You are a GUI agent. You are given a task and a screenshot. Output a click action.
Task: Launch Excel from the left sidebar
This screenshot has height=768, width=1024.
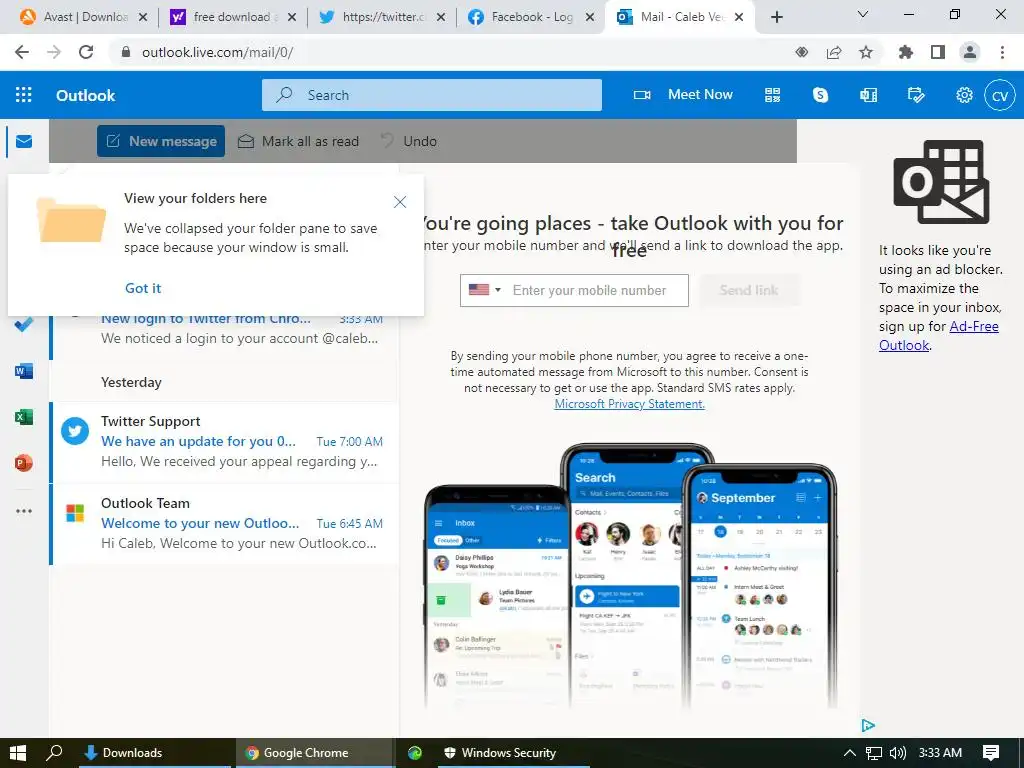point(24,417)
